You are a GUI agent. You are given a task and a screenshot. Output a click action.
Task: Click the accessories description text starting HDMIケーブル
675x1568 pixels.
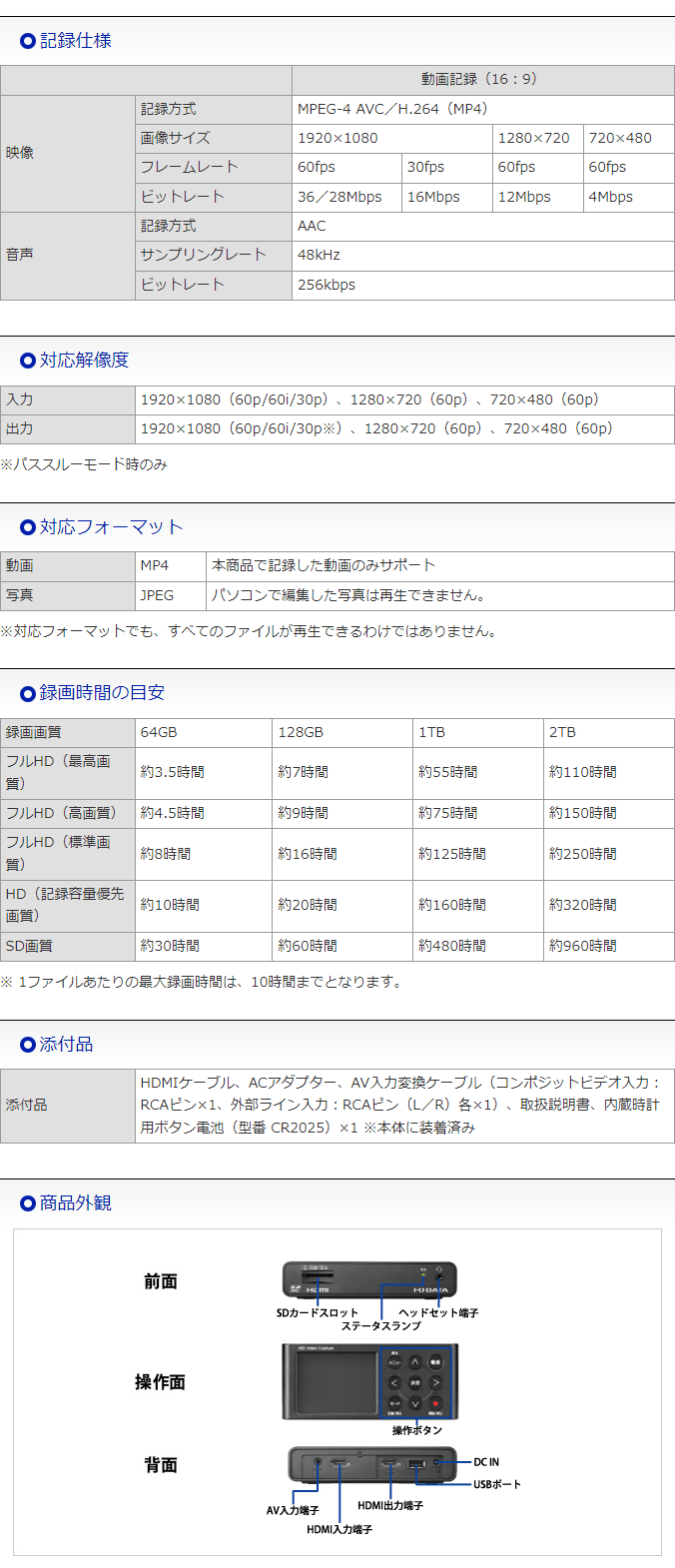tap(399, 1105)
